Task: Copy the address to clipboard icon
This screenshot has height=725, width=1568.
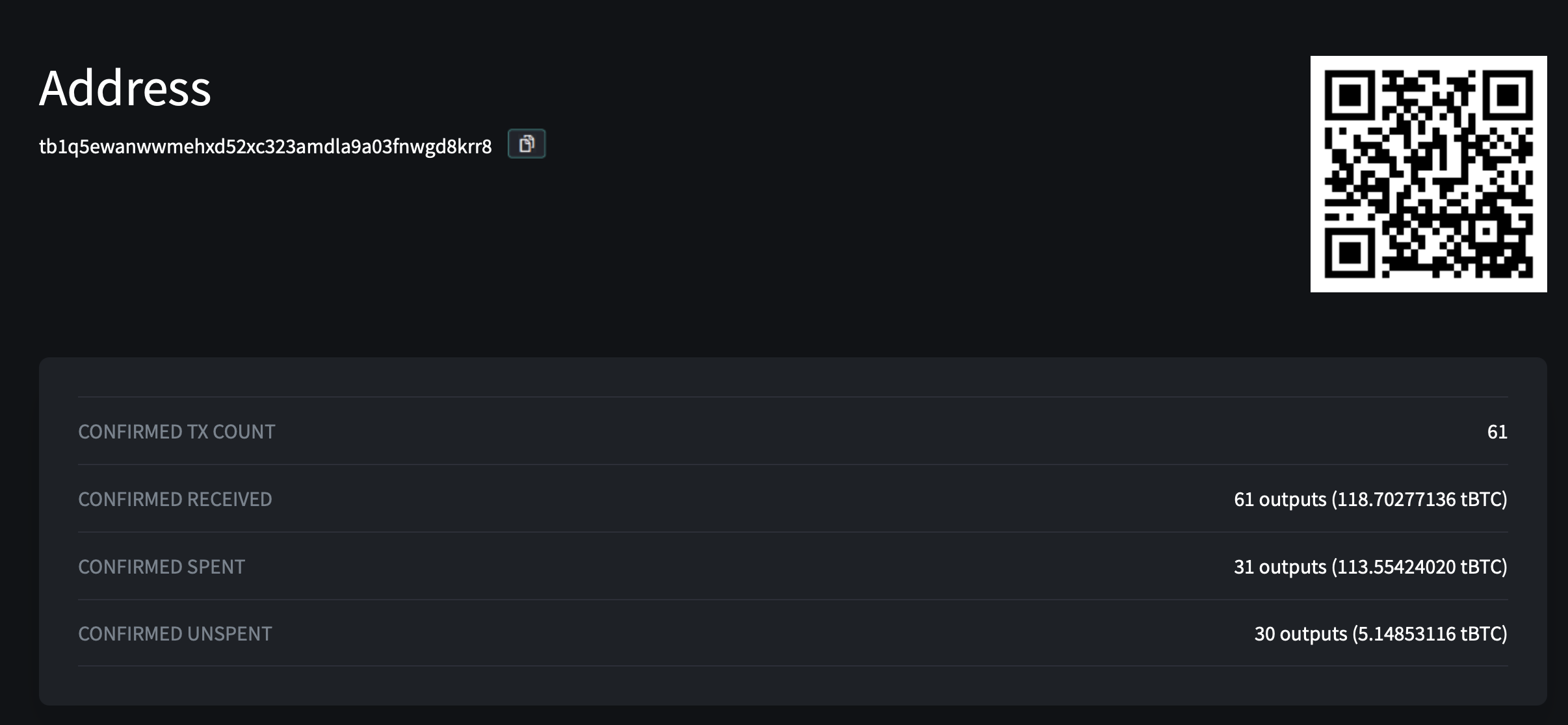Action: tap(527, 144)
